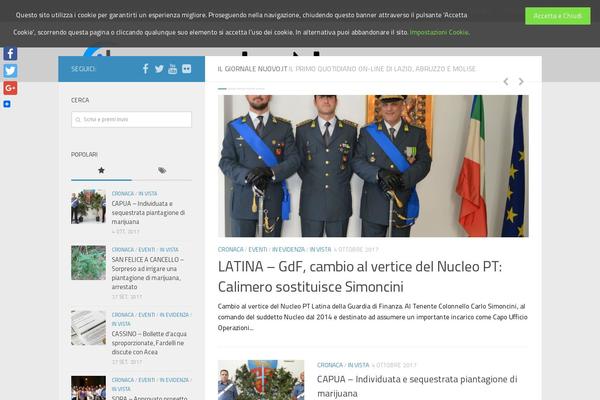This screenshot has height=400, width=600.
Task: Share on Facebook from floating sidebar
Action: click(x=10, y=53)
